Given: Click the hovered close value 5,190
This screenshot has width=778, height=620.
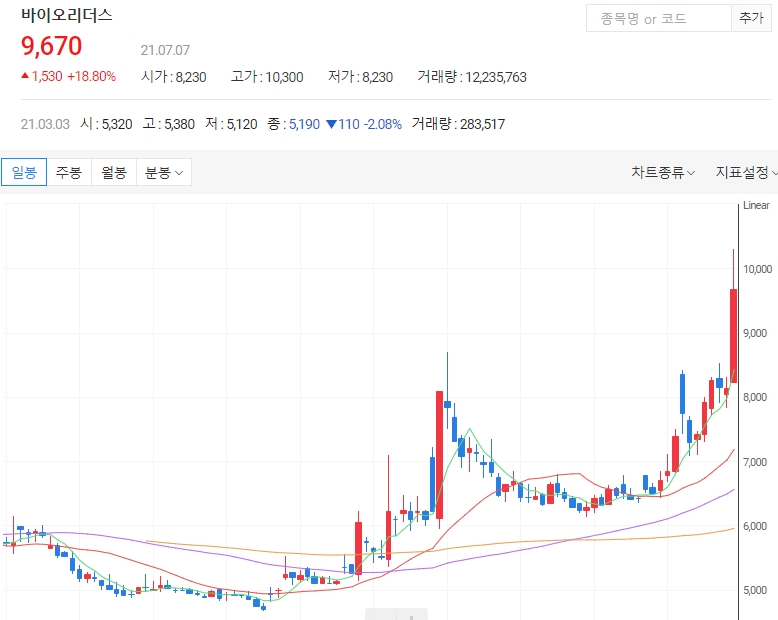Looking at the screenshot, I should point(305,124).
